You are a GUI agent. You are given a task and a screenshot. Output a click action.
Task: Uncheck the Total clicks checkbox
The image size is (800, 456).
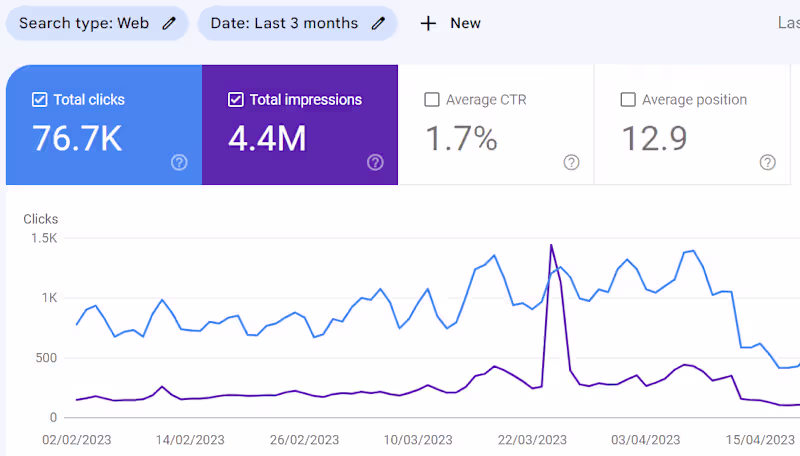[x=40, y=100]
